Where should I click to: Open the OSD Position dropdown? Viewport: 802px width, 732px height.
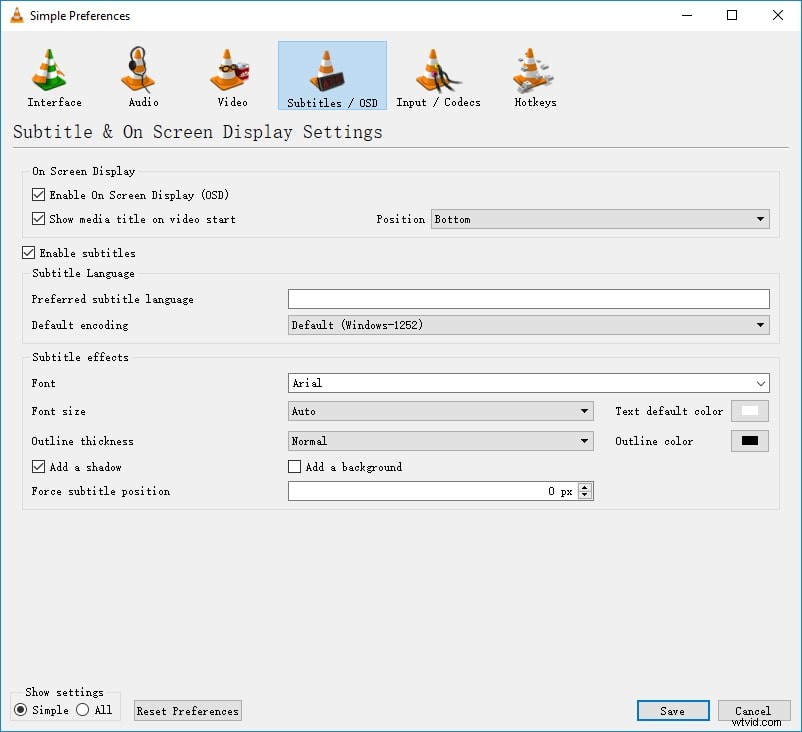pyautogui.click(x=600, y=219)
